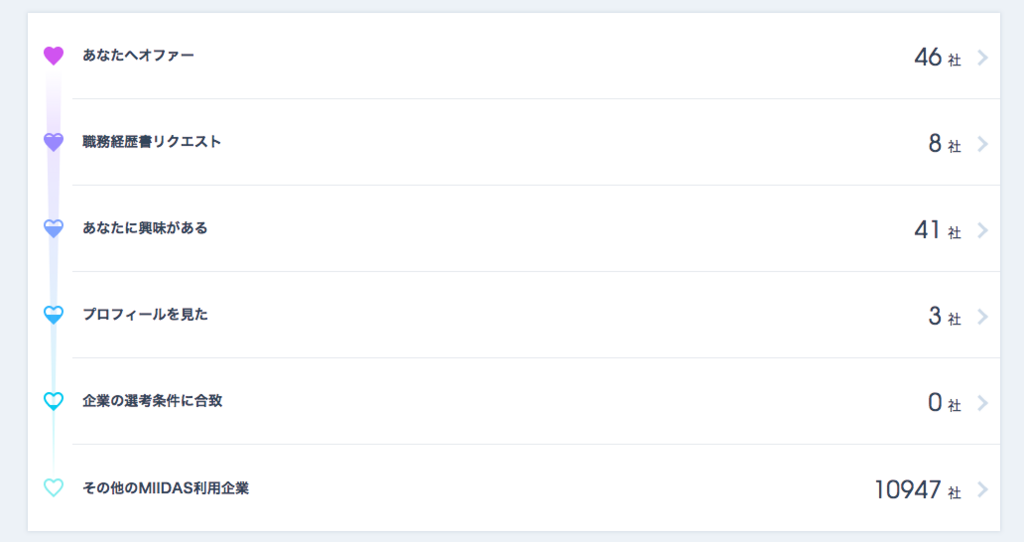View the 46 社 offer count
The height and width of the screenshot is (542, 1024).
pos(937,57)
